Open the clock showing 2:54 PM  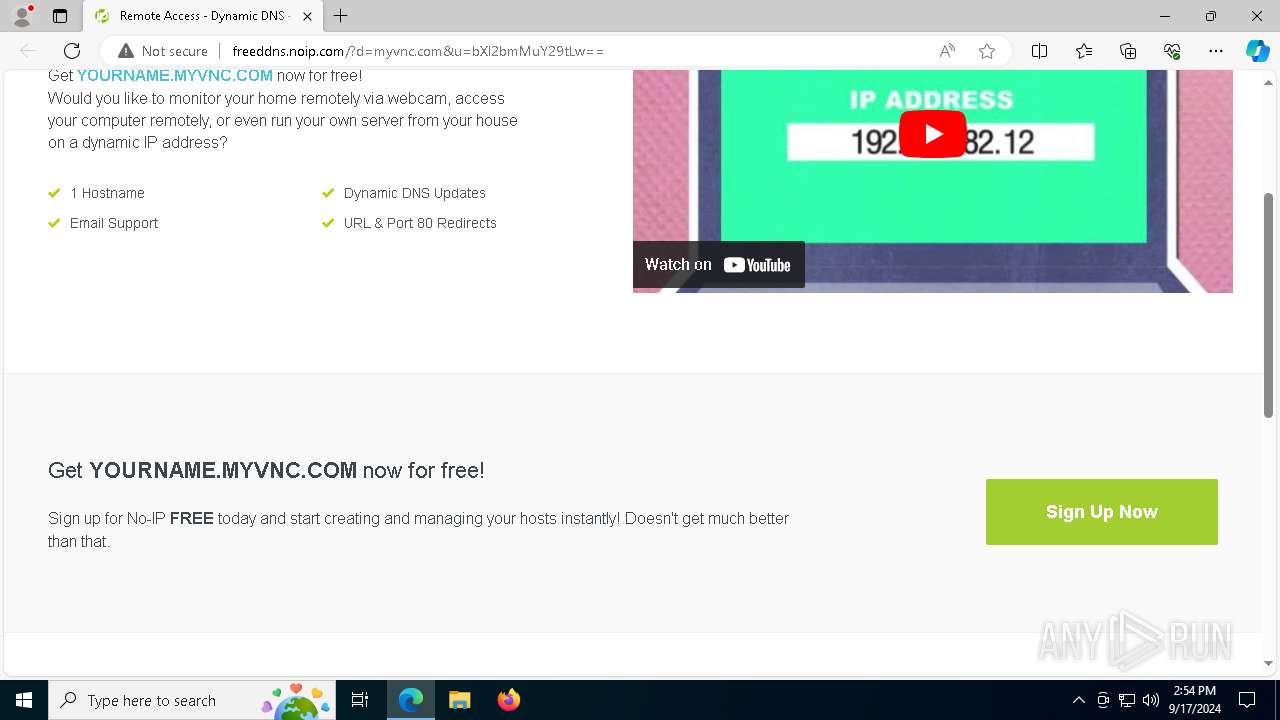[x=1194, y=700]
